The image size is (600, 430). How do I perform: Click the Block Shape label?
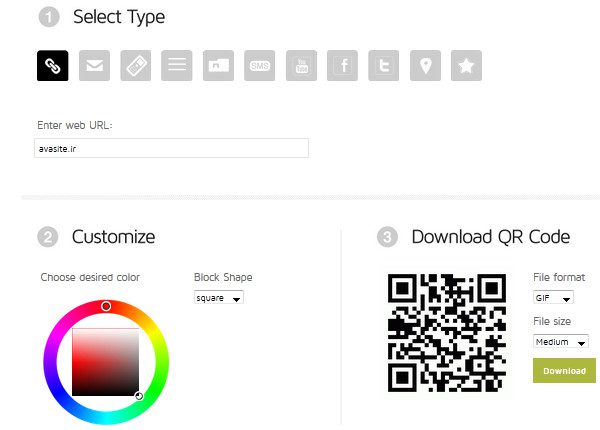(223, 277)
